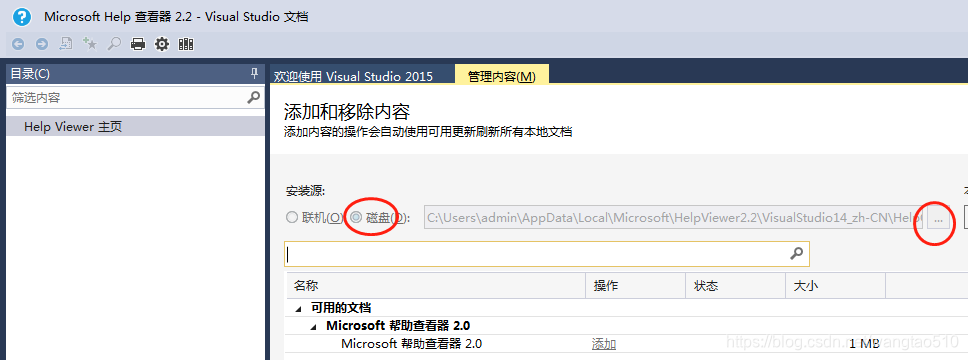The width and height of the screenshot is (968, 360).
Task: Click the magnifier find-in-topic toolbar icon
Action: pos(114,44)
